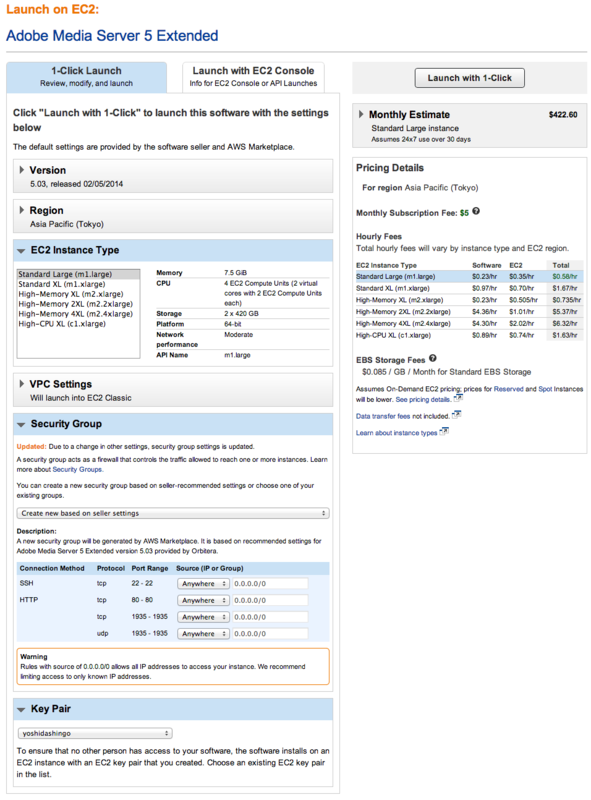Open the udp 1935 source Anywhere dropdown
The image size is (591, 800).
point(203,634)
